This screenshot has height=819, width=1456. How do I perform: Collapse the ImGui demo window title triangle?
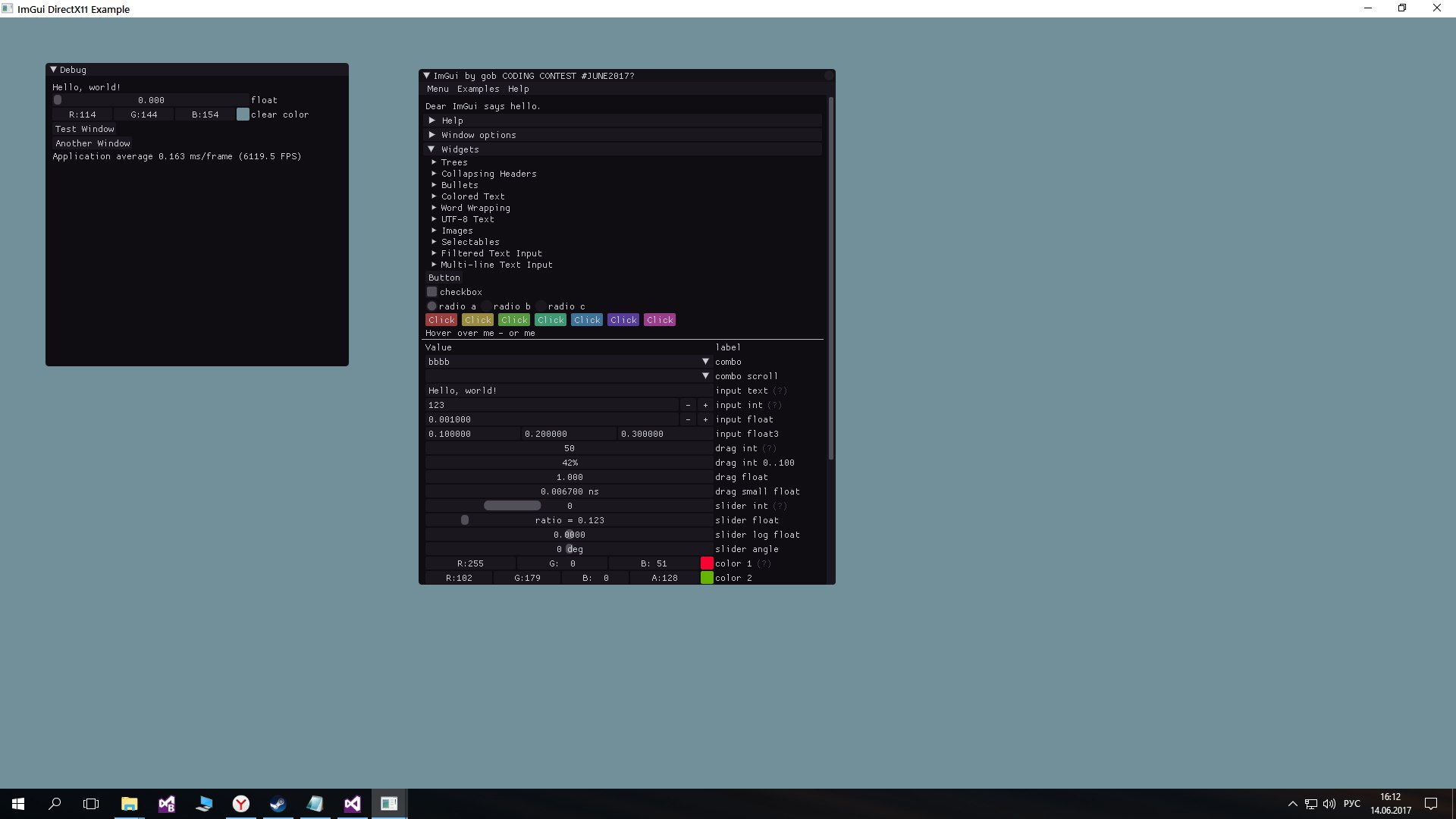(427, 76)
